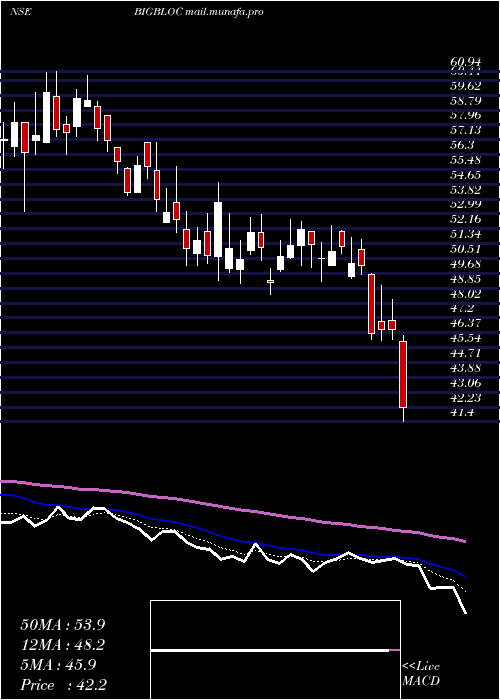Select the 46.37 price axis label

tap(466, 323)
